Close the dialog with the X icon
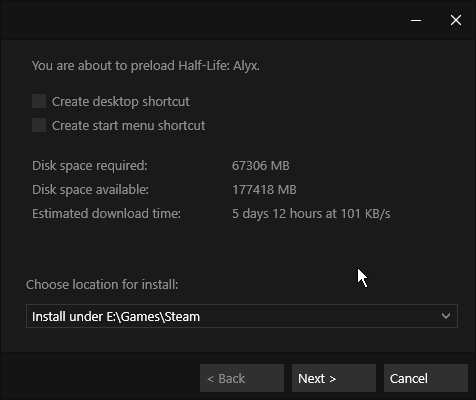 456,20
